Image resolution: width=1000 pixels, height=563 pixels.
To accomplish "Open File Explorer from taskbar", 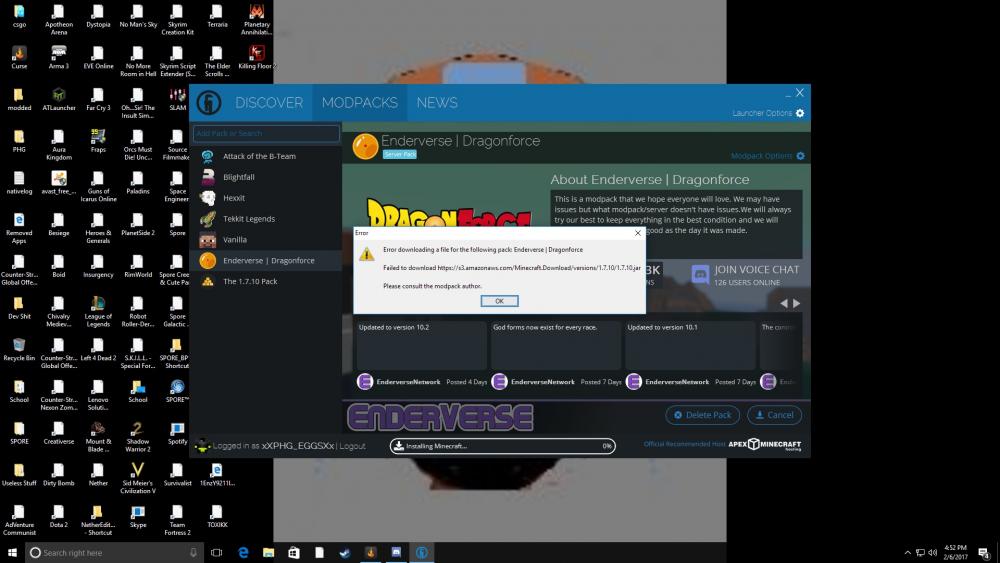I will [x=268, y=553].
